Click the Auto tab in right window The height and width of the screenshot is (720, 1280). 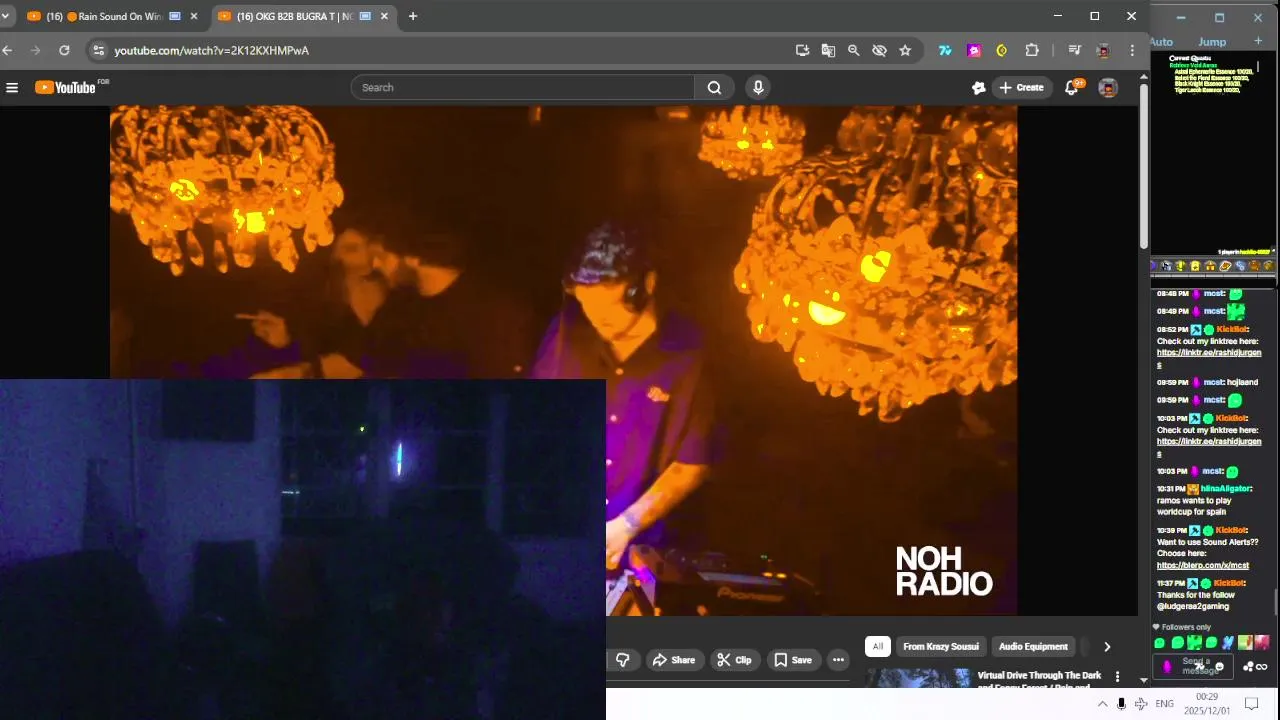coord(1161,42)
